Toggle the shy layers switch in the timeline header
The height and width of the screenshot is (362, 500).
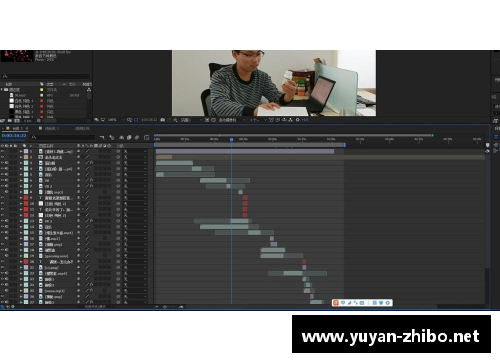pos(121,137)
